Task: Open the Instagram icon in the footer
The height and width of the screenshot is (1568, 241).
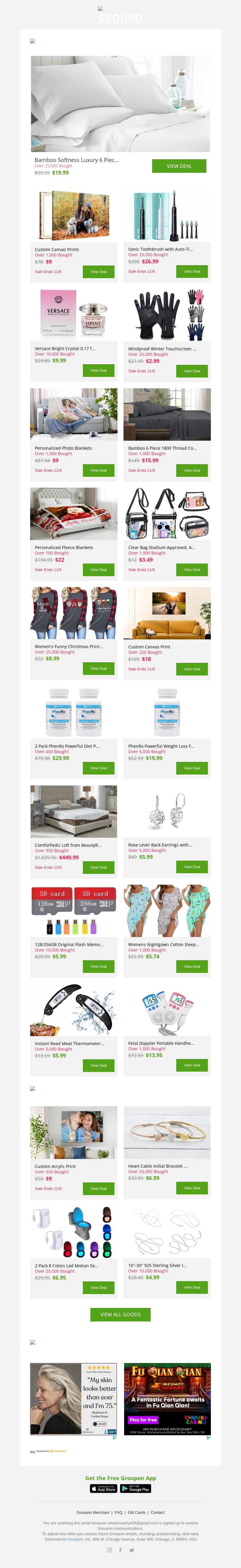Action: point(110,1550)
